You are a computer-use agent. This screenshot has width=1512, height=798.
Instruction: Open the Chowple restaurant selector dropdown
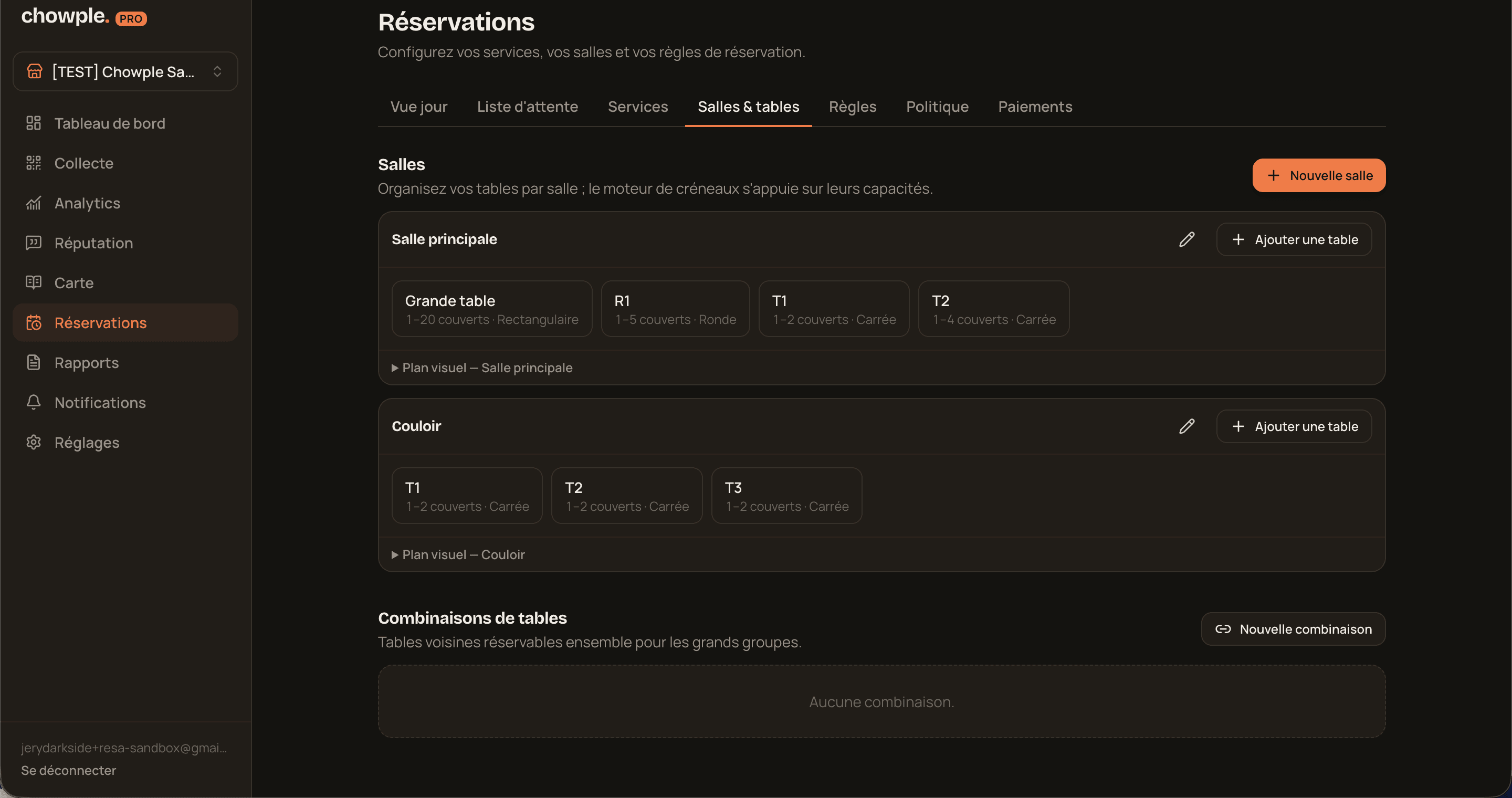(125, 71)
